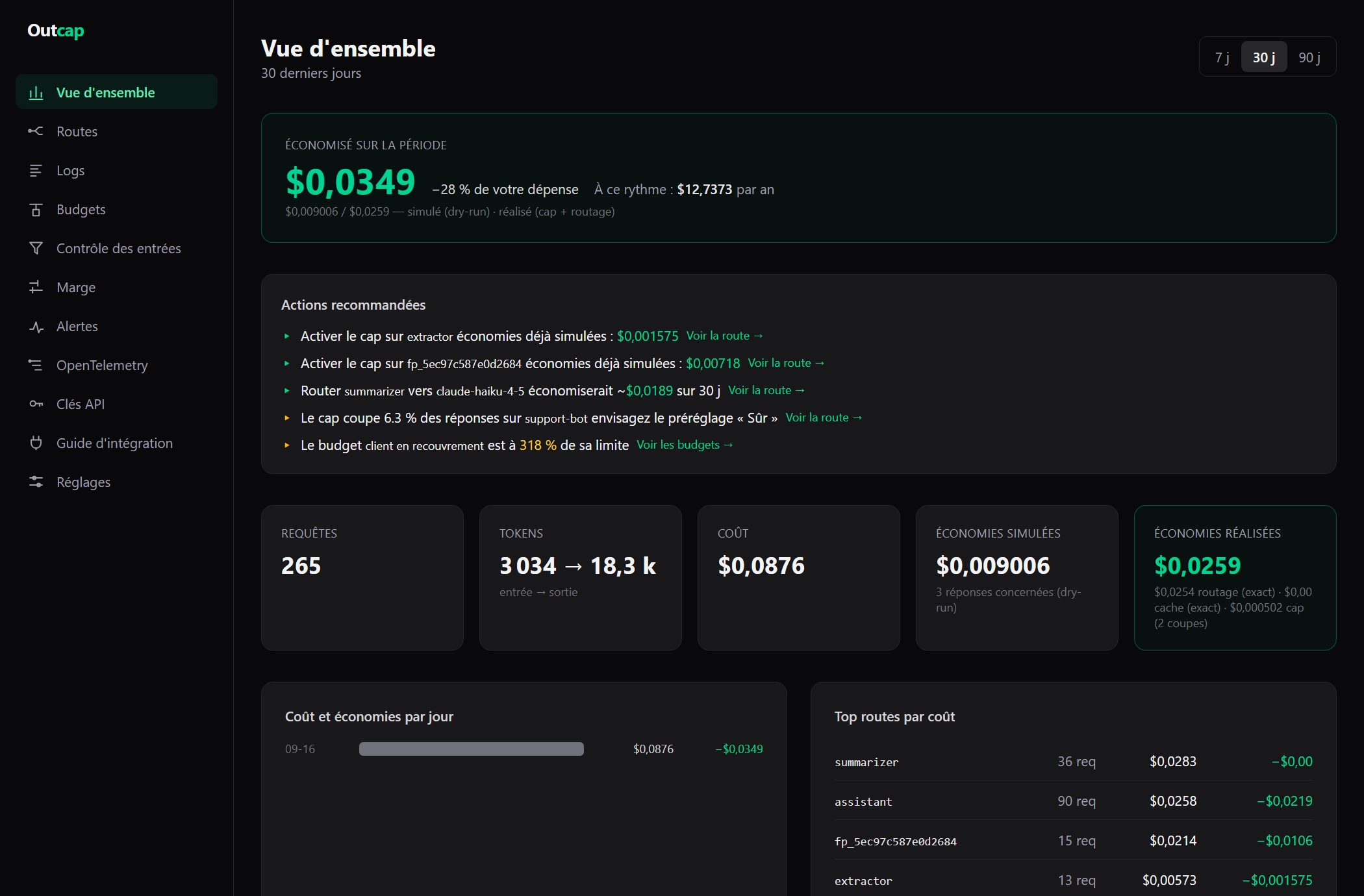The height and width of the screenshot is (896, 1364).
Task: Click the assistant route row
Action: pyautogui.click(x=1073, y=801)
